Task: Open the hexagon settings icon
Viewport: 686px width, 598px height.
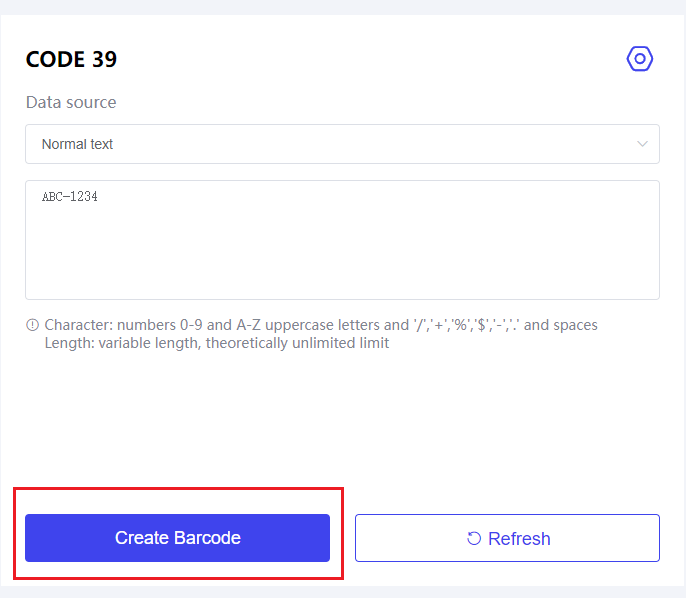Action: click(x=640, y=59)
